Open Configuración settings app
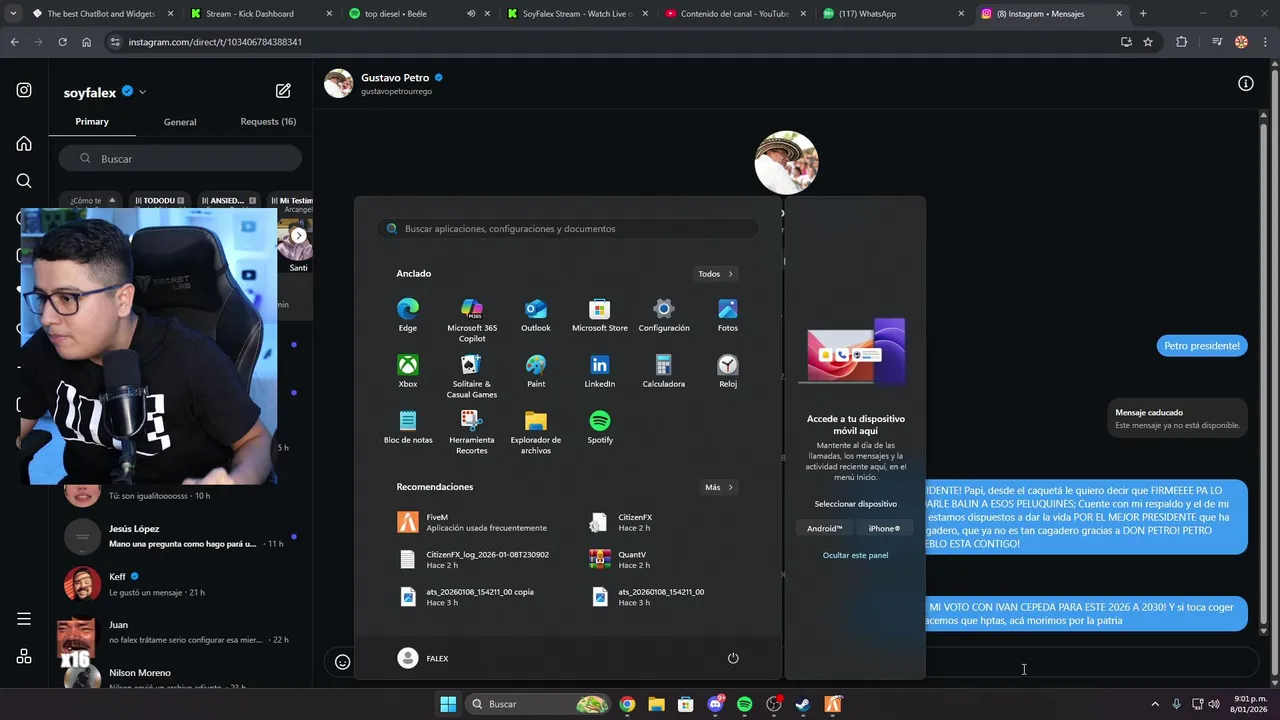The height and width of the screenshot is (720, 1280). (664, 315)
